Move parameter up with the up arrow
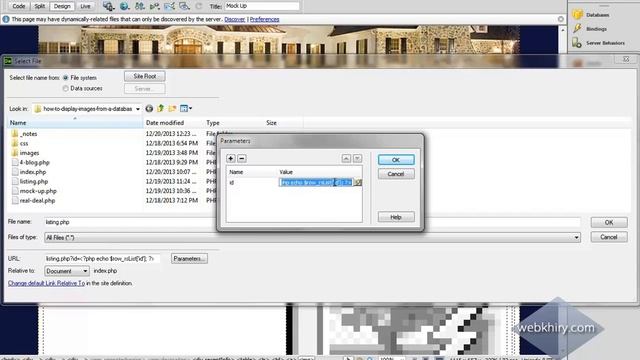The height and width of the screenshot is (360, 640). [x=346, y=158]
